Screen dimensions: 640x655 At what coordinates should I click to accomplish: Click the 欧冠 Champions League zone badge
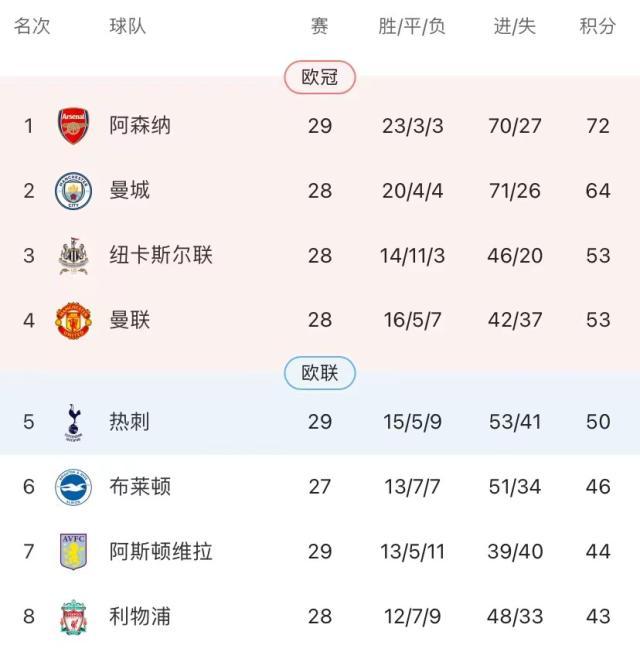tap(320, 77)
